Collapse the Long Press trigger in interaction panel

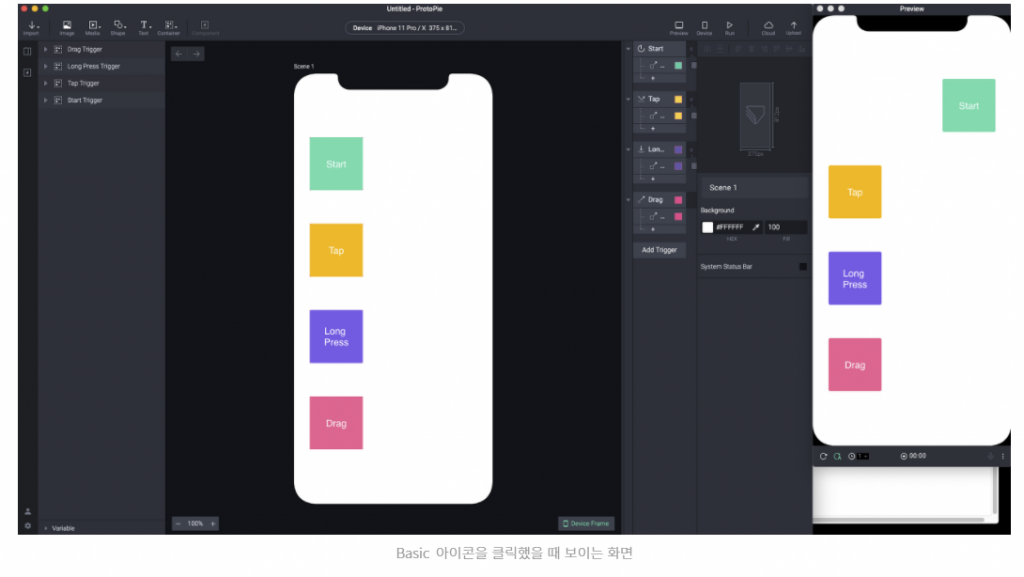[628, 149]
